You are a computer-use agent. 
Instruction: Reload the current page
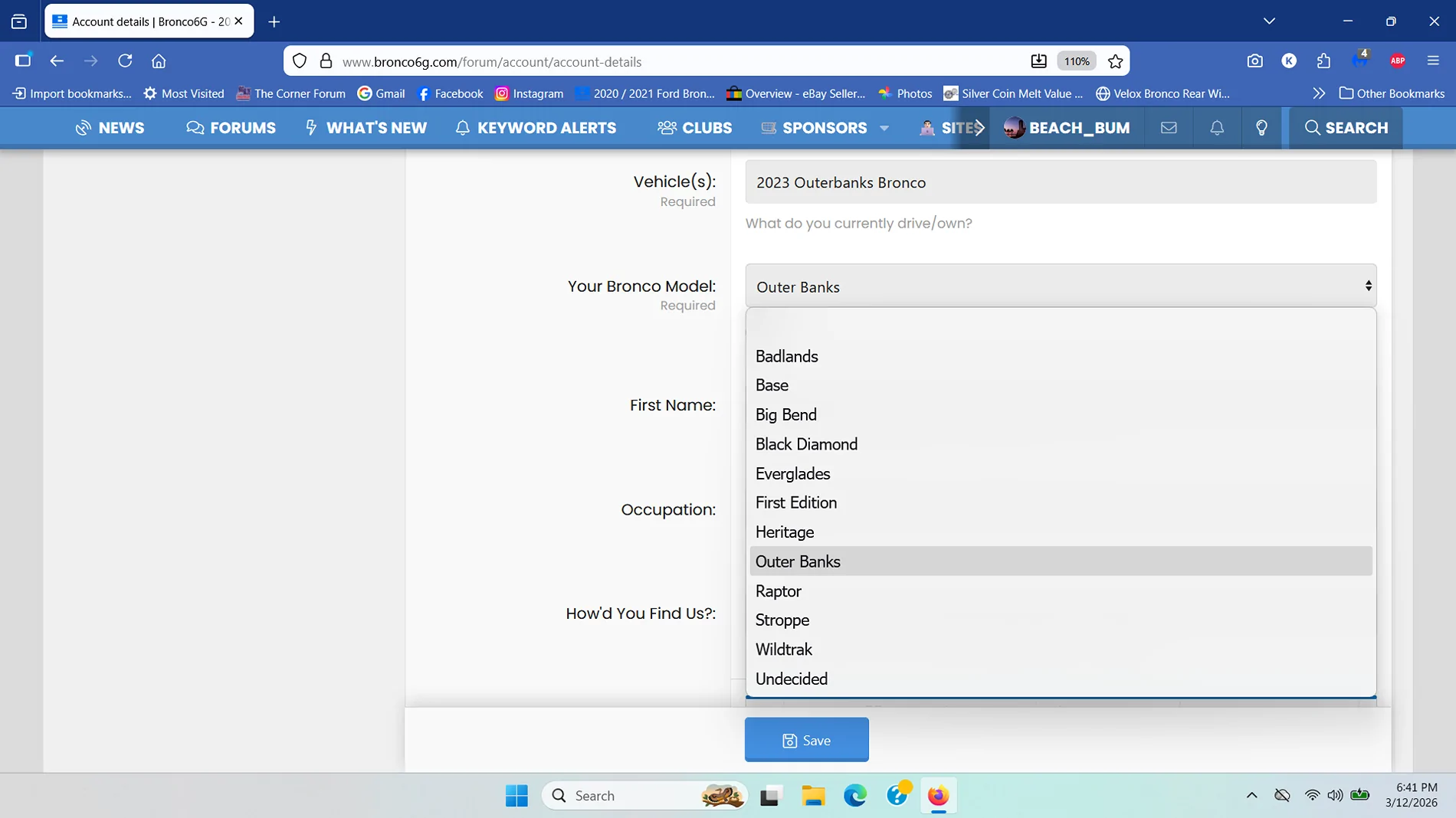(x=125, y=61)
